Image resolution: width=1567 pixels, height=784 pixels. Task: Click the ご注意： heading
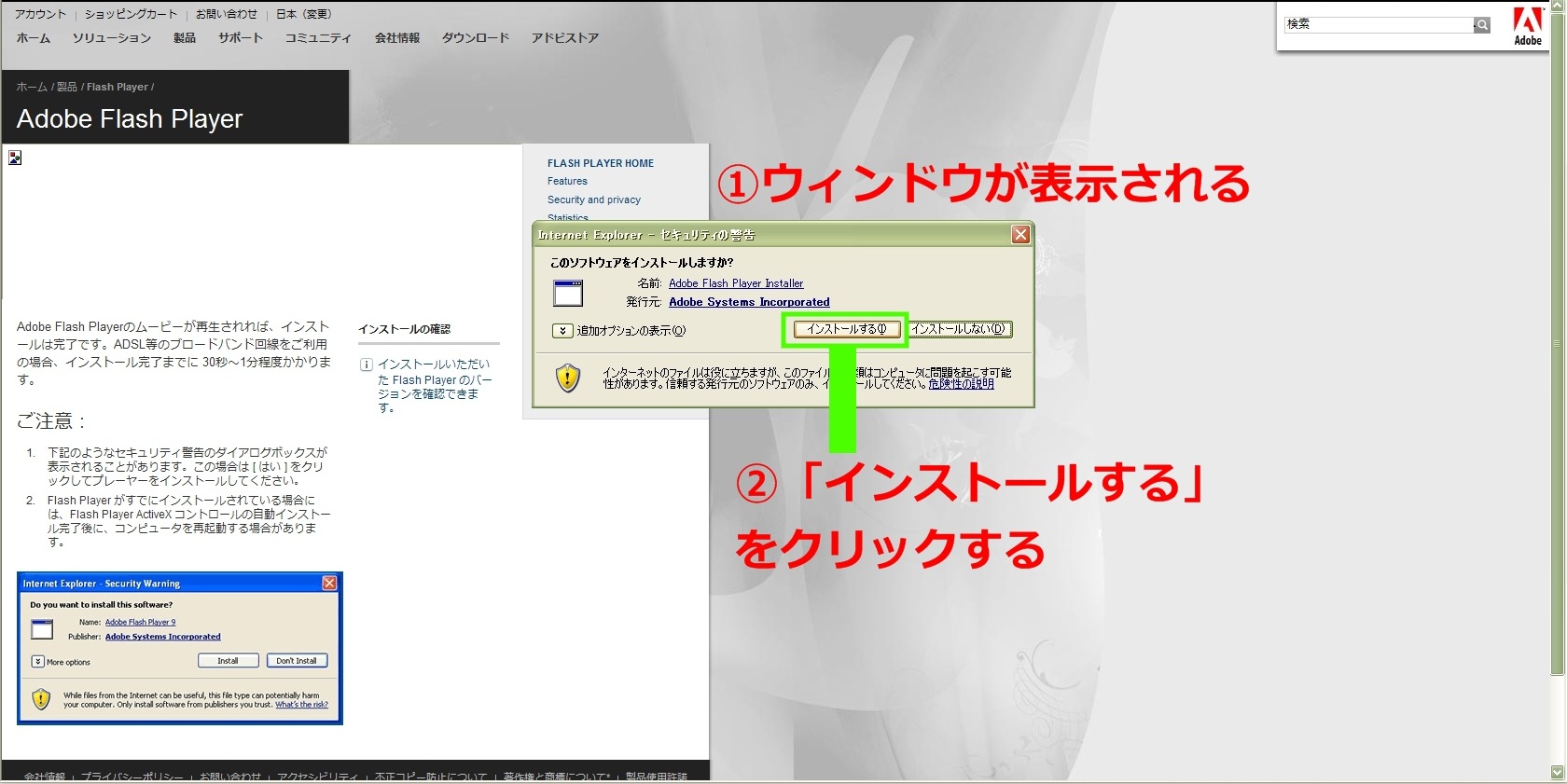51,421
